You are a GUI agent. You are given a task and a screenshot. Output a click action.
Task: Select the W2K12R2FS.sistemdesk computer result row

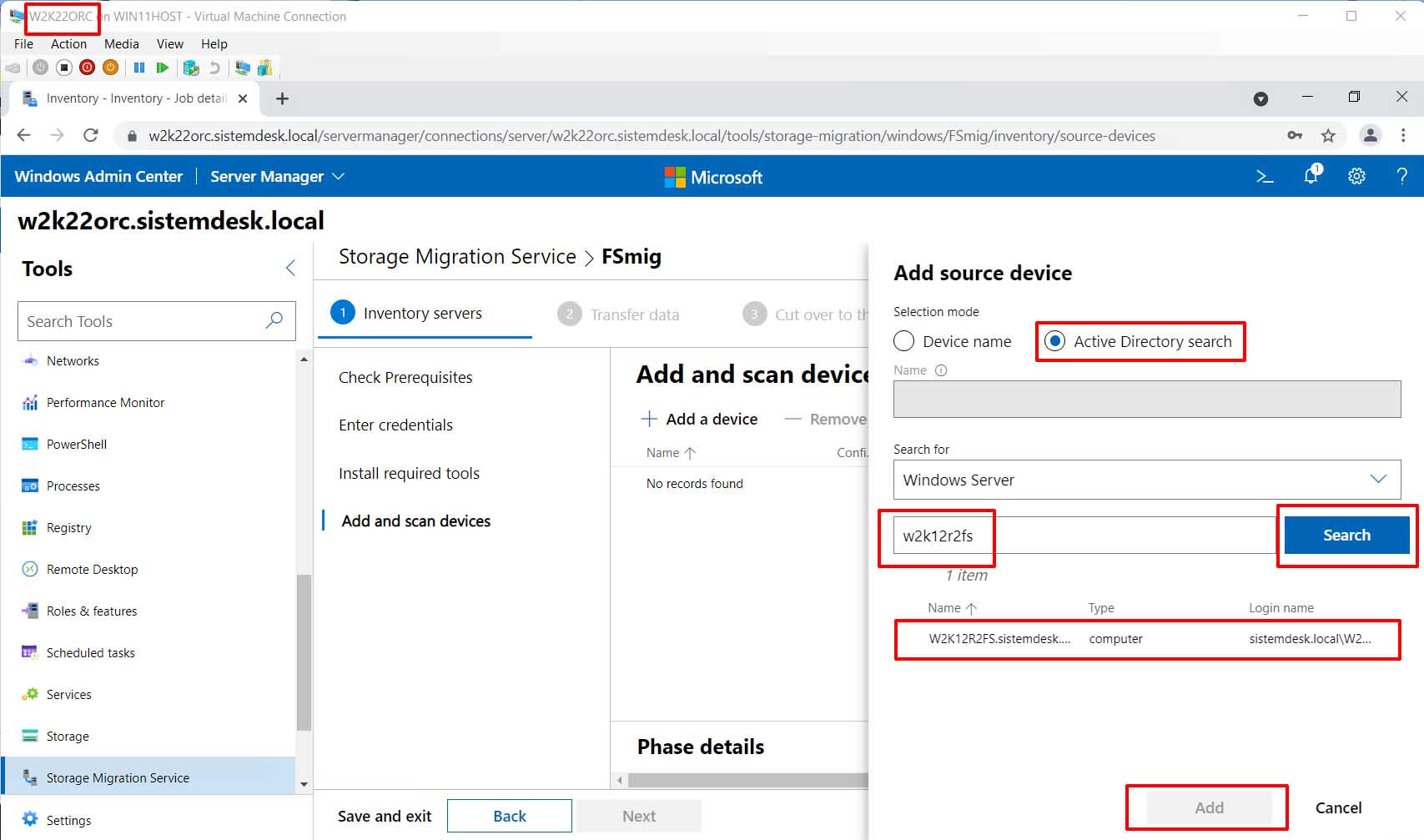[x=1147, y=639]
